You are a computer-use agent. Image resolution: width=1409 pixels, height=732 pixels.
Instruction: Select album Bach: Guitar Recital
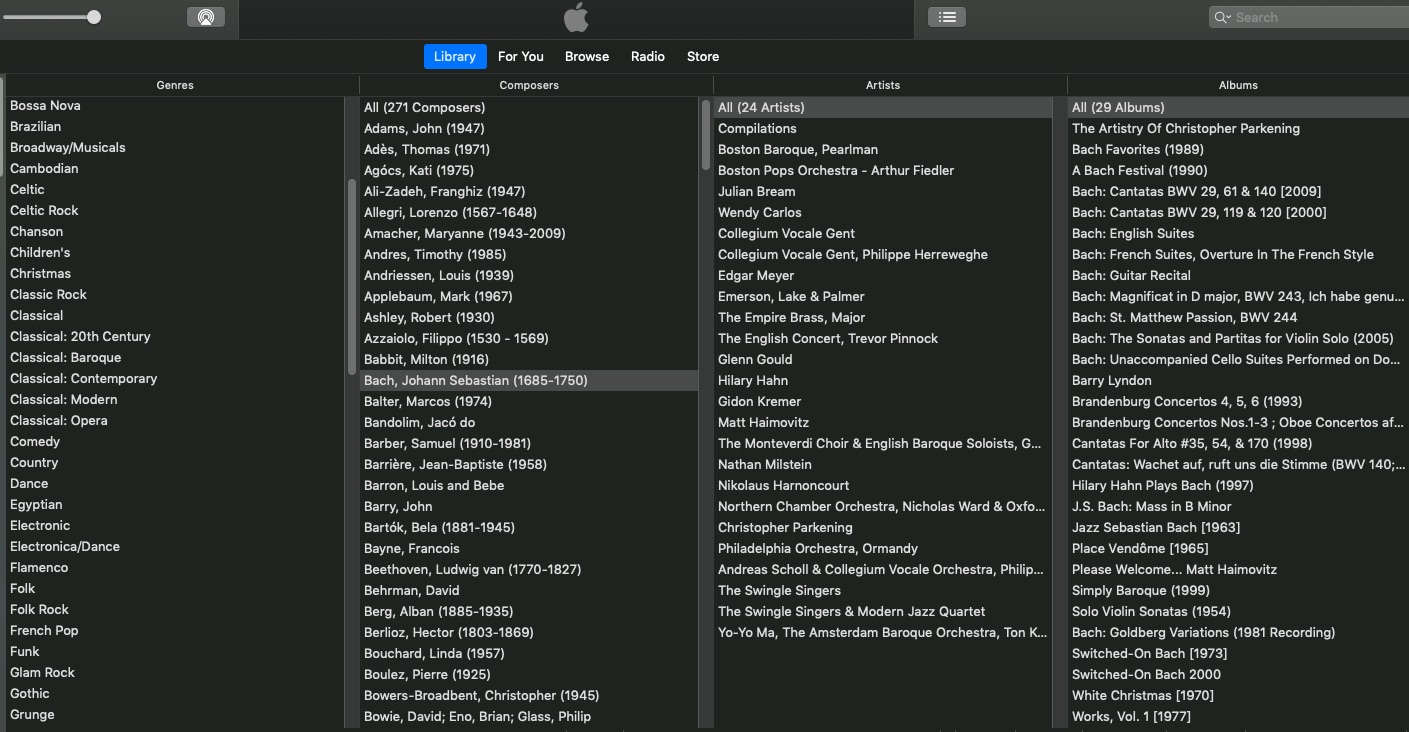[x=1131, y=275]
